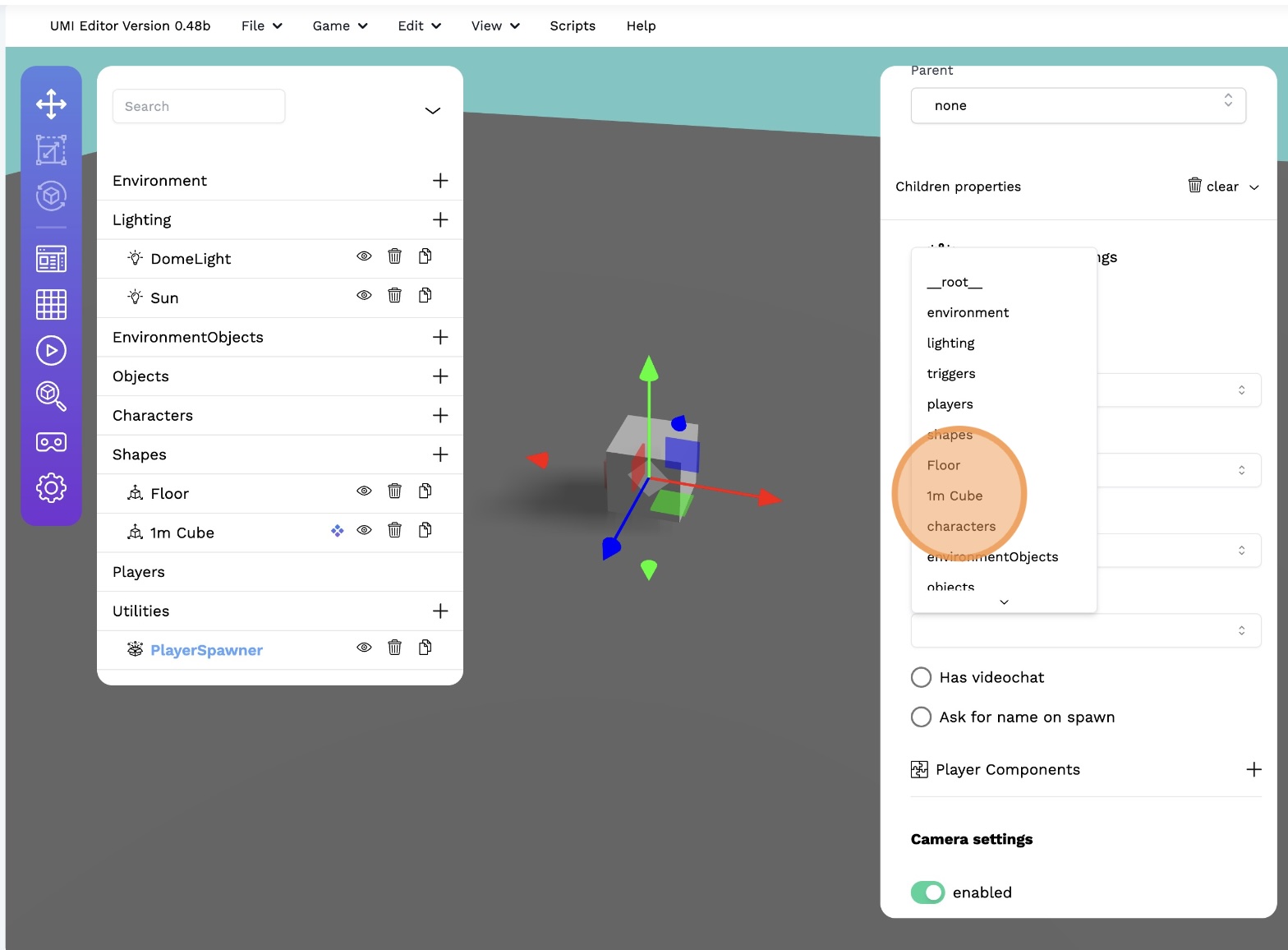
Task: Open the Parent dropdown showing none
Action: (x=1077, y=106)
